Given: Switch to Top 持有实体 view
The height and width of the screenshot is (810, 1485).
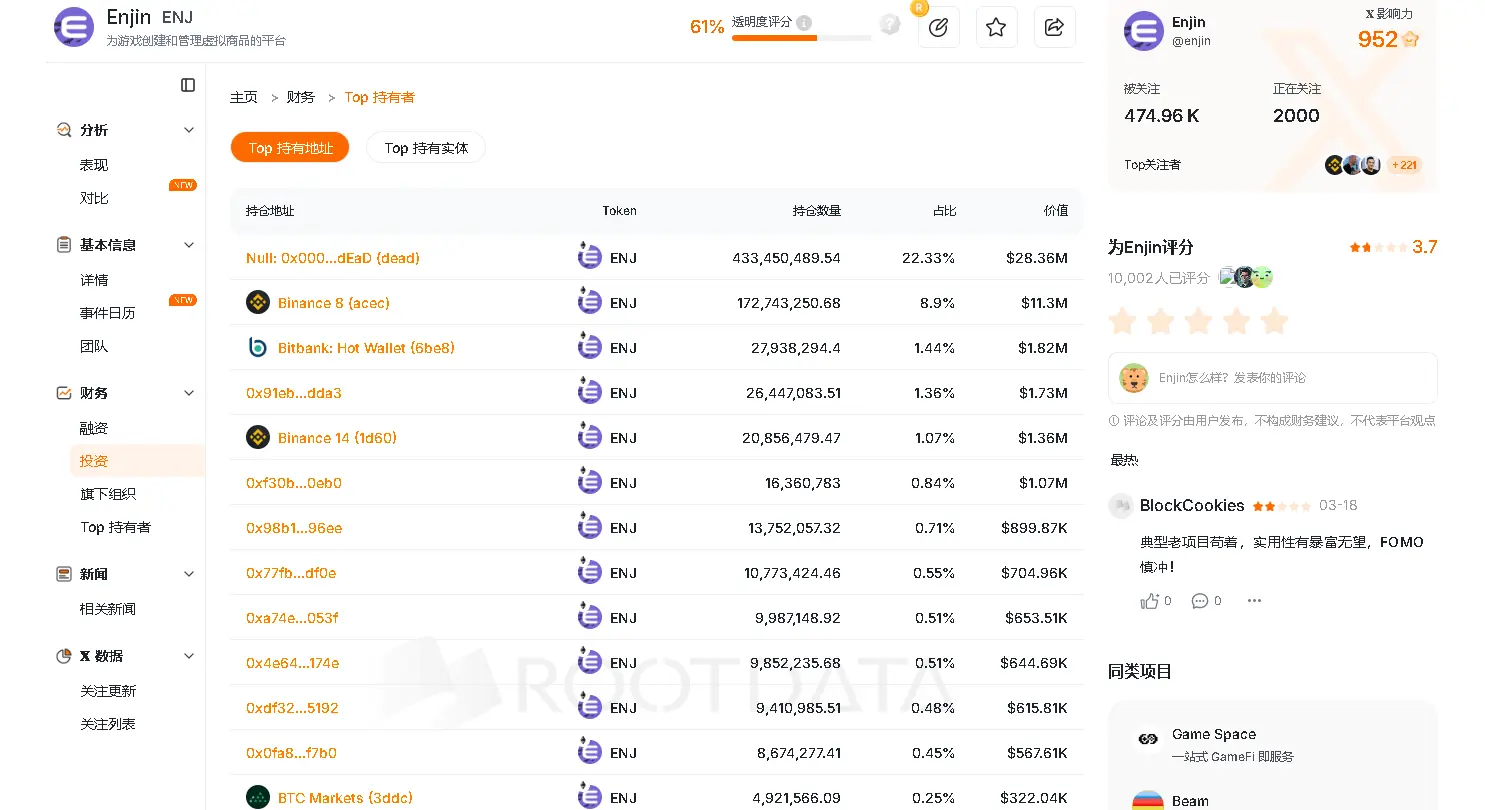Looking at the screenshot, I should pos(426,148).
